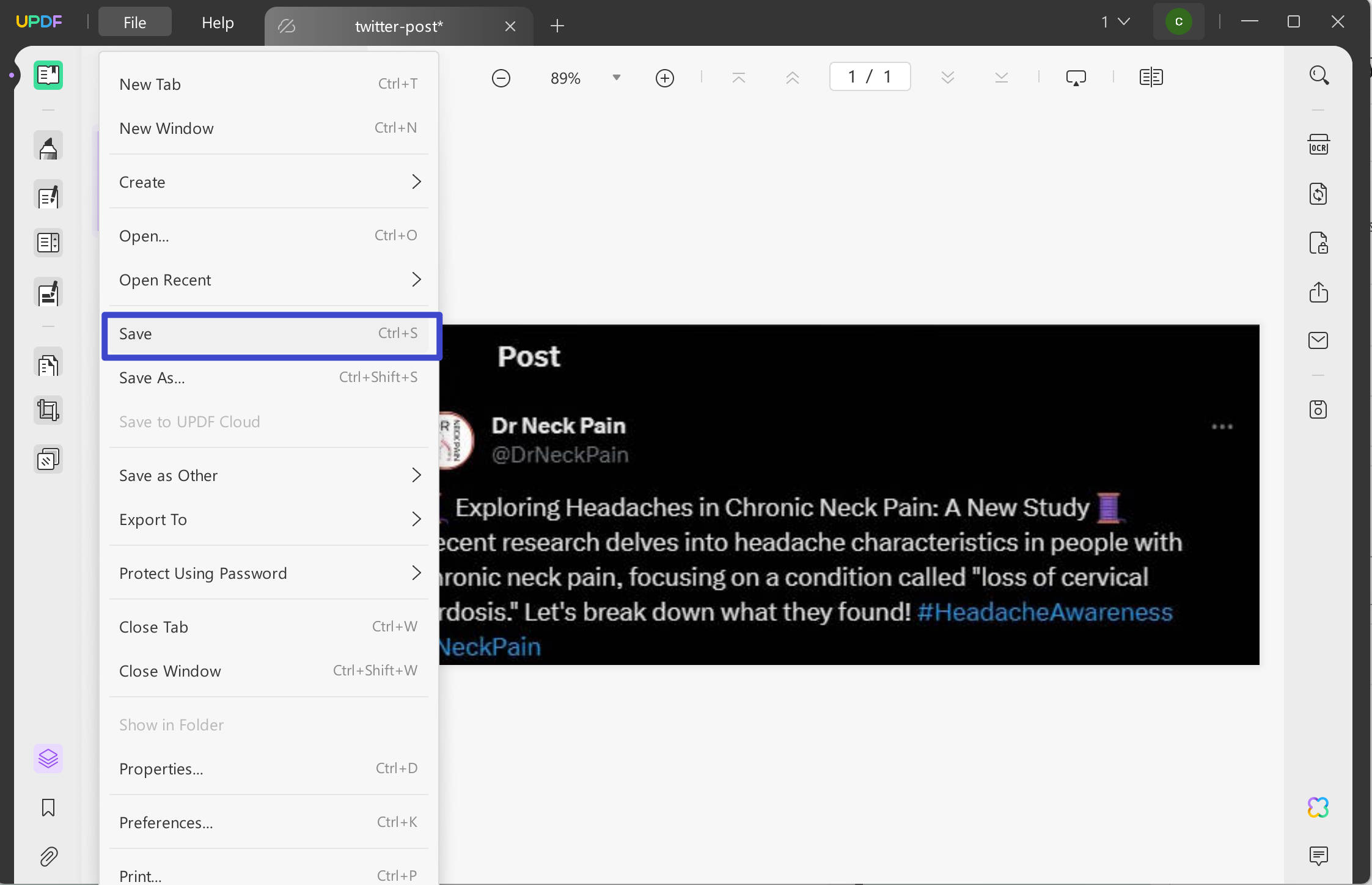Open the document search tool
The height and width of the screenshot is (885, 1372).
(x=1319, y=75)
